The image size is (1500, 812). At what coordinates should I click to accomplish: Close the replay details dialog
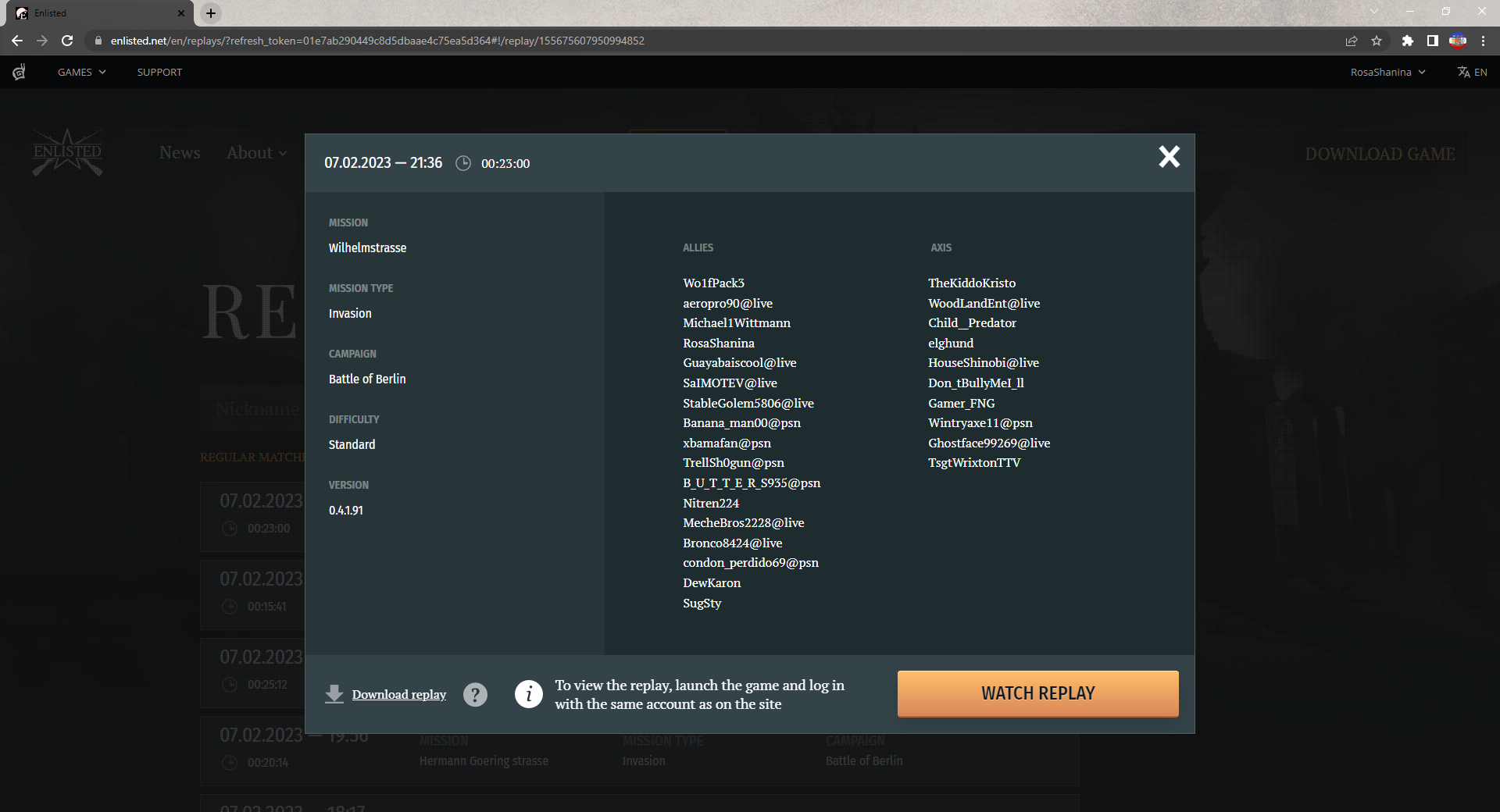click(x=1169, y=157)
